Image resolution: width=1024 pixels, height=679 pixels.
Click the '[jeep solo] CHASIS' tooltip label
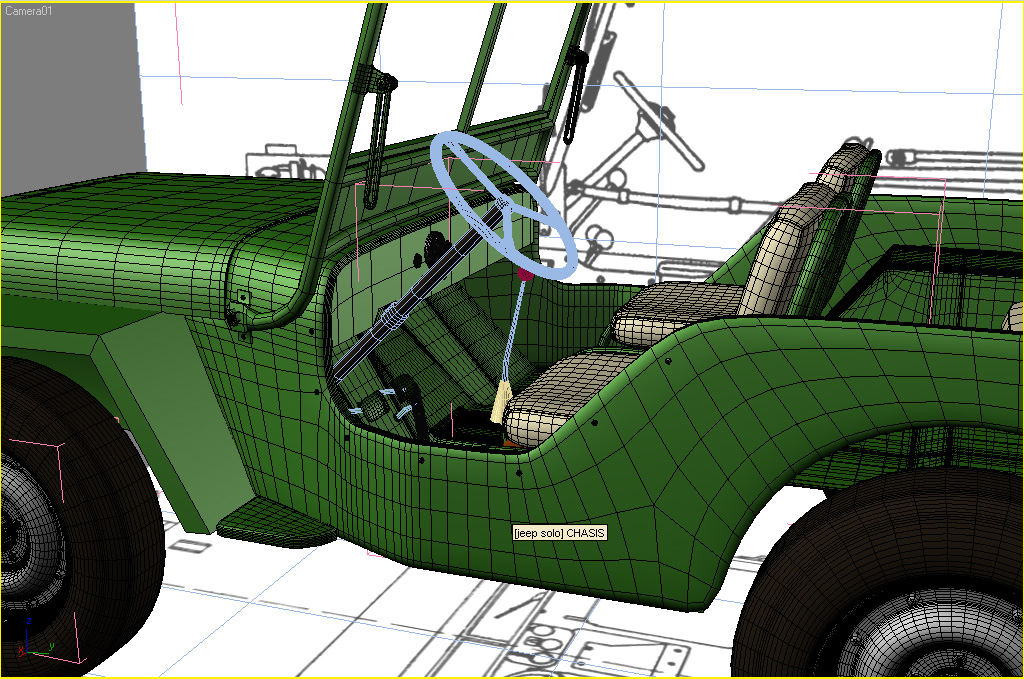[x=560, y=533]
